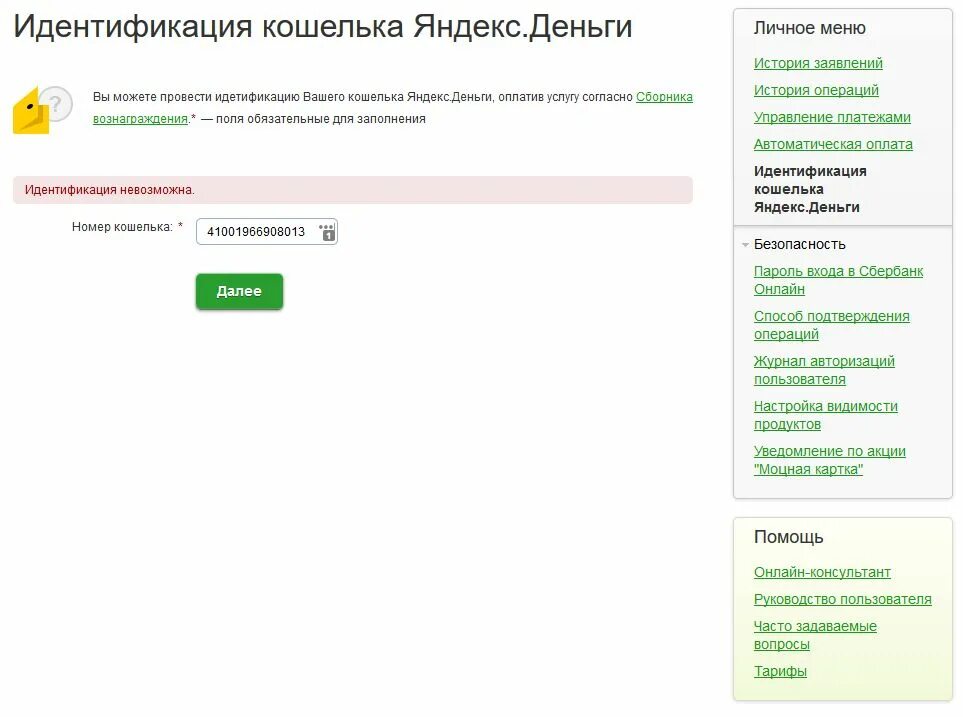Open the Сборника вознаграждения link
This screenshot has width=963, height=717.
(663, 96)
